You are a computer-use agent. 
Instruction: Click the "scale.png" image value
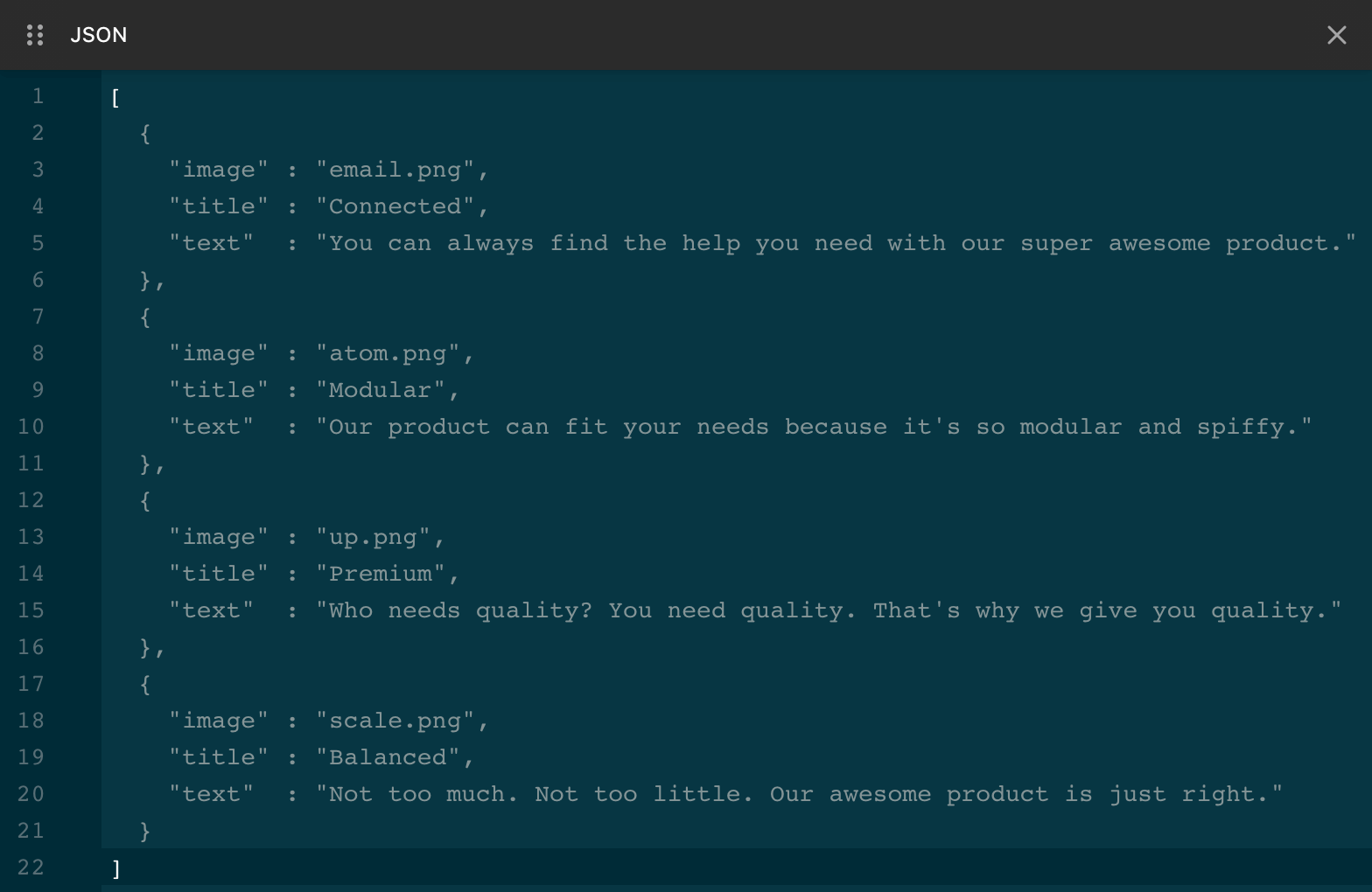(x=395, y=721)
